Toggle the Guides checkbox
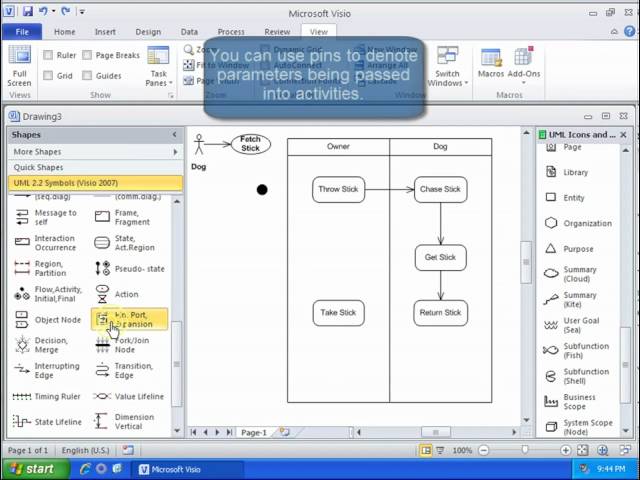640x480 pixels. point(87,76)
